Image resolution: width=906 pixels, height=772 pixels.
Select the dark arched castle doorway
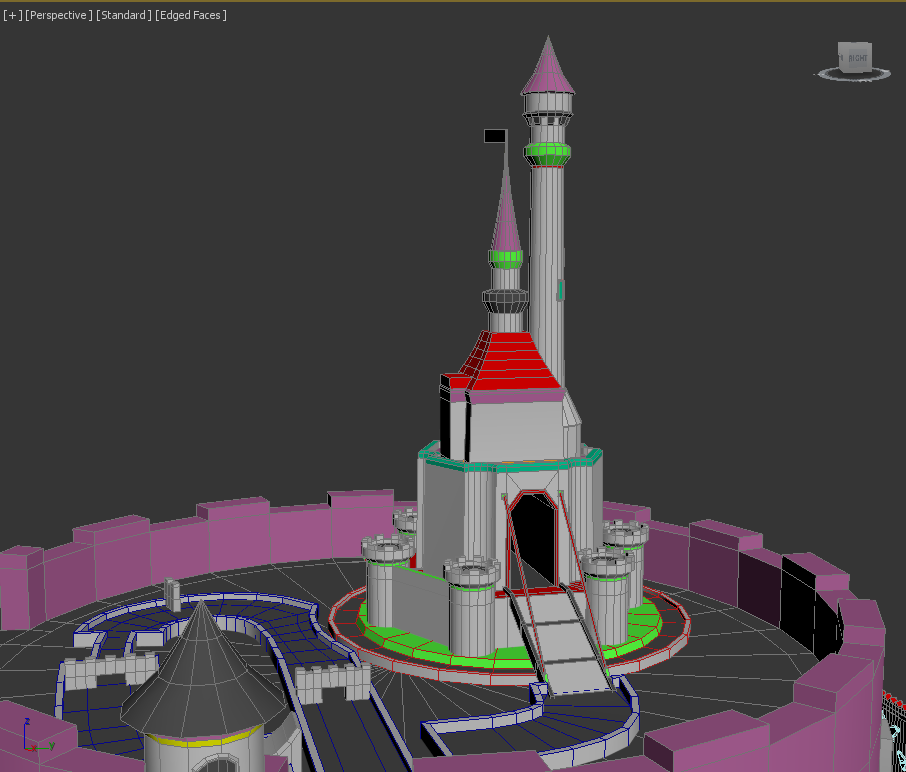tap(536, 535)
